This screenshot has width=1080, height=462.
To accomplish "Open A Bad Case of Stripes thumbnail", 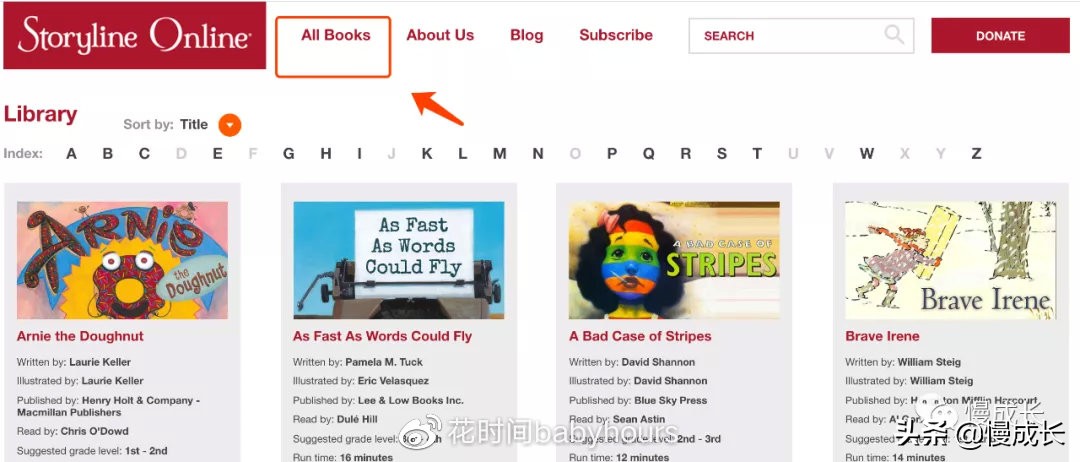I will [x=674, y=260].
